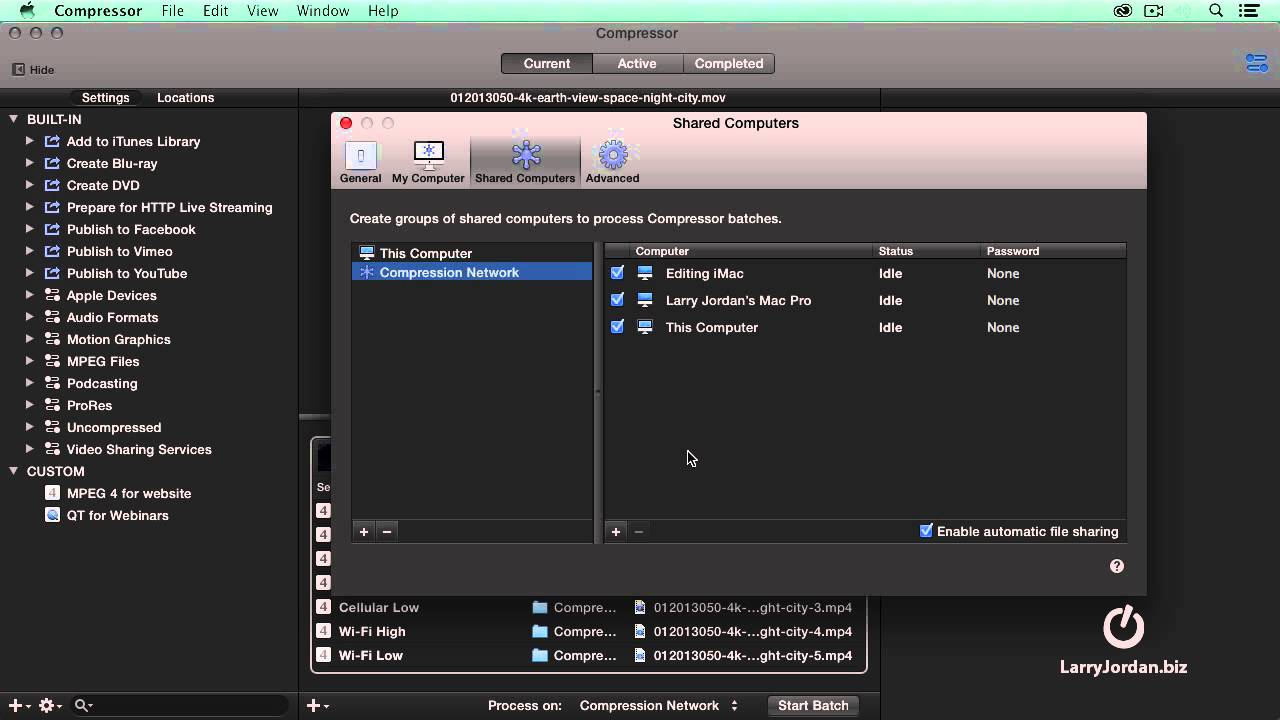1280x720 pixels.
Task: Select the Wi-Fi High output row
Action: (x=589, y=632)
